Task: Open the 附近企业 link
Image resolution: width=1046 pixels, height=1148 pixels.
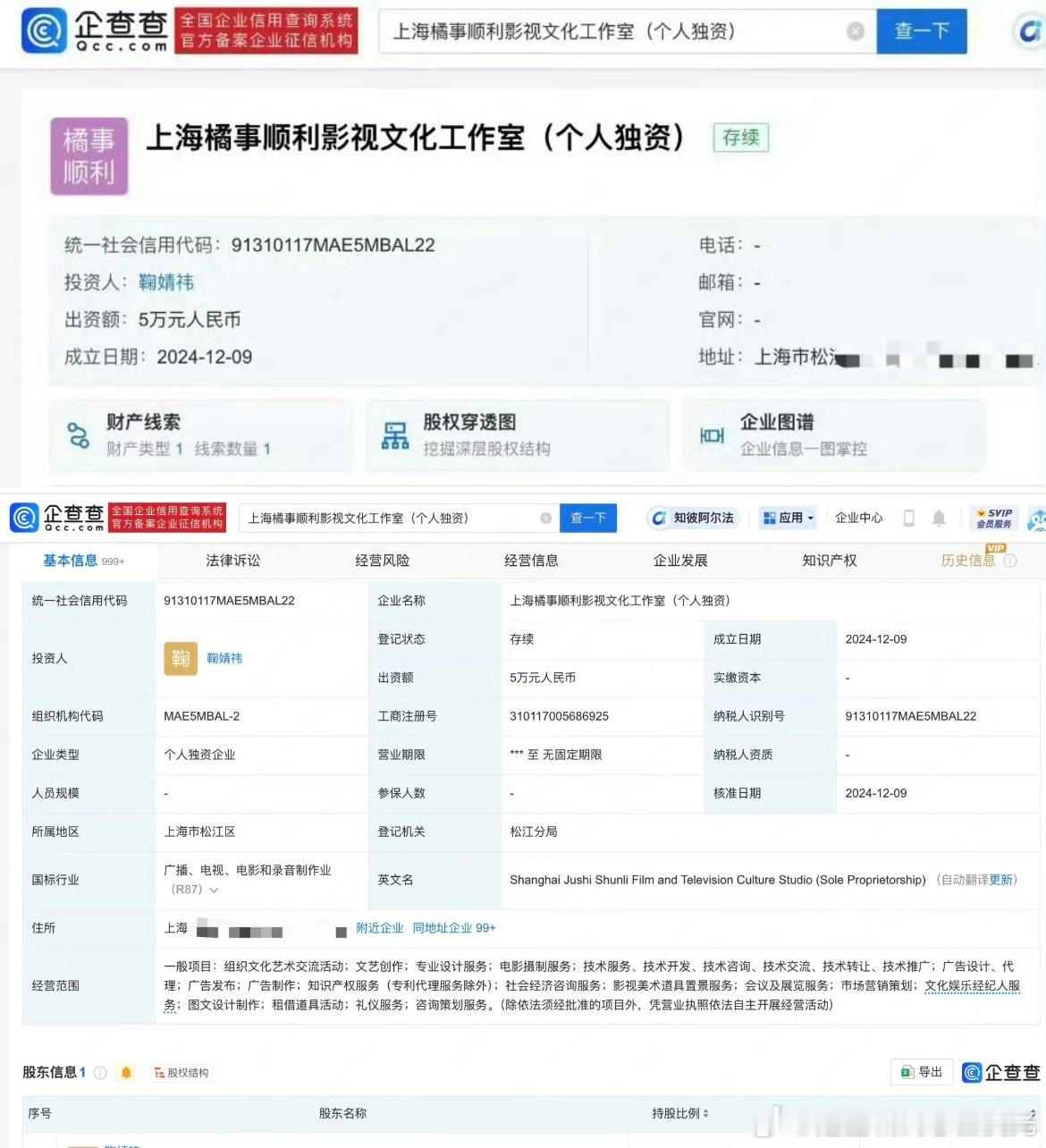Action: (380, 928)
